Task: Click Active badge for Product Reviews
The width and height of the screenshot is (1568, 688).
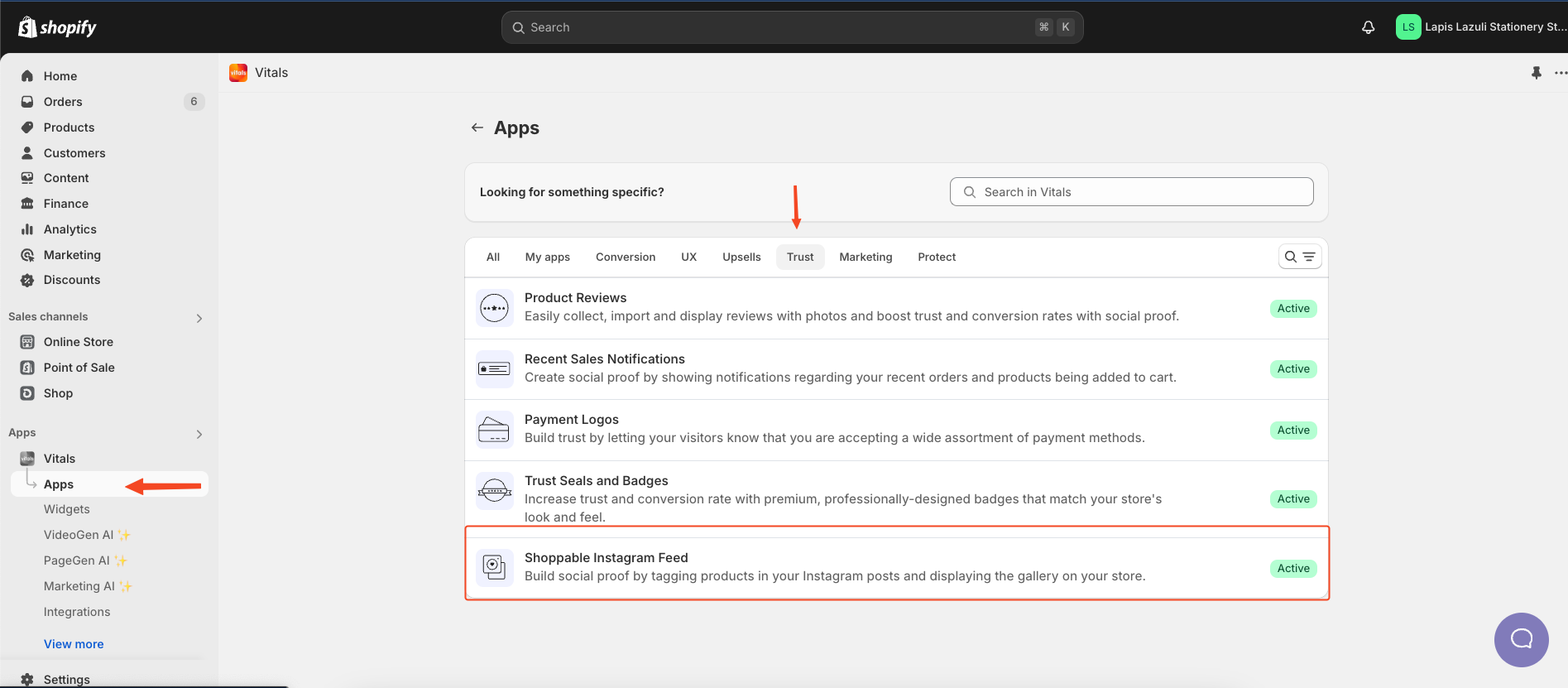Action: pyautogui.click(x=1293, y=308)
